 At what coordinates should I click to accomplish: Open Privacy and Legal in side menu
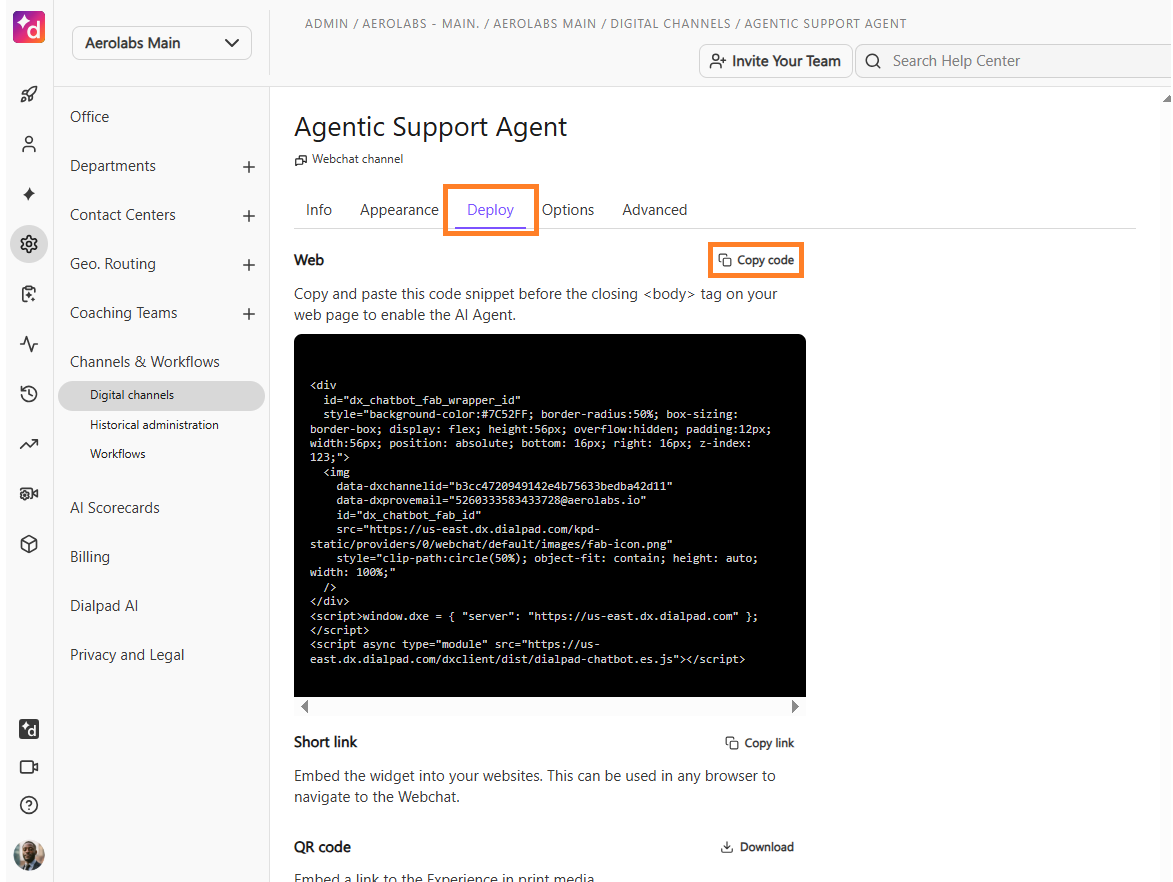(x=127, y=655)
